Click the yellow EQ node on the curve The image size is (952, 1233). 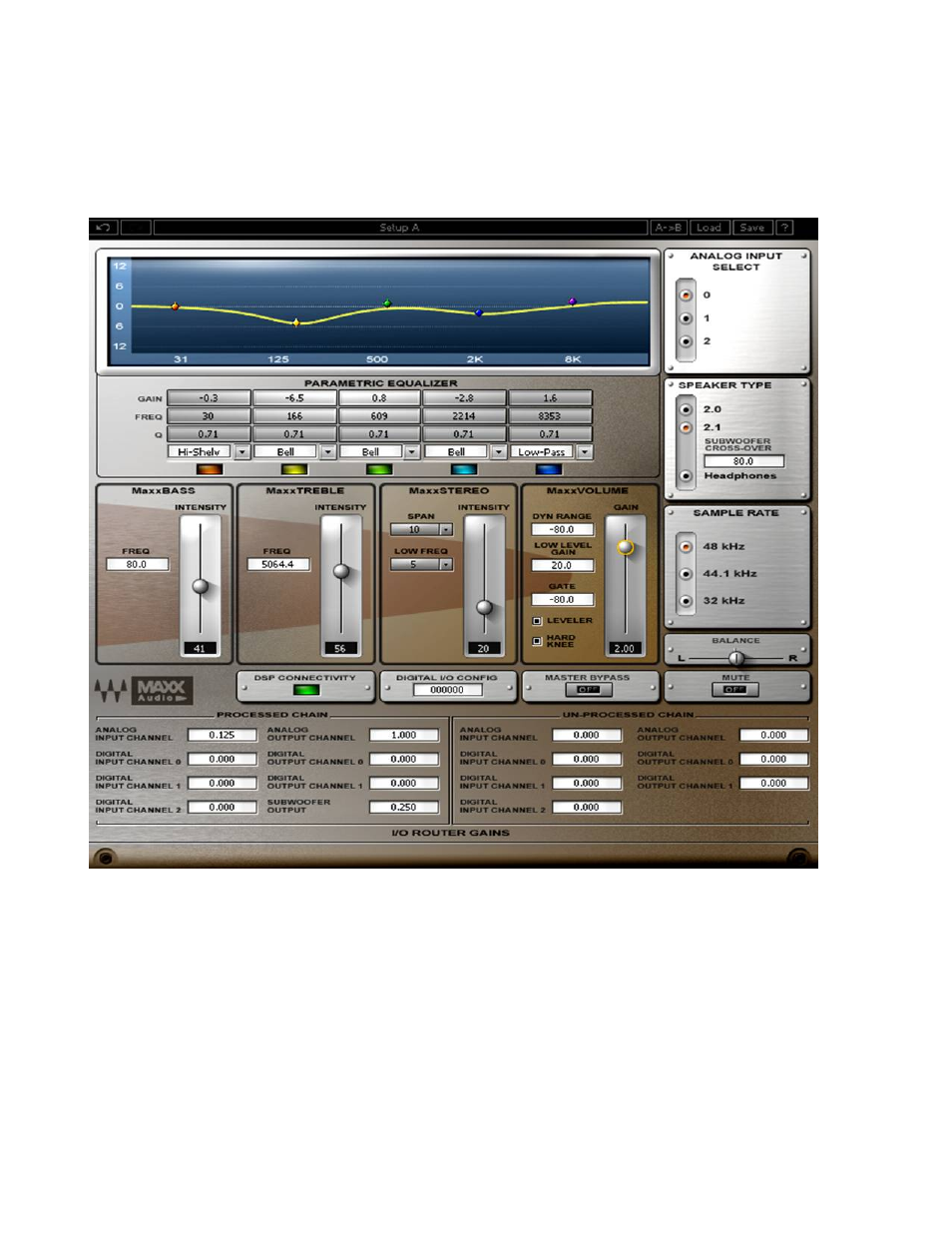point(296,322)
